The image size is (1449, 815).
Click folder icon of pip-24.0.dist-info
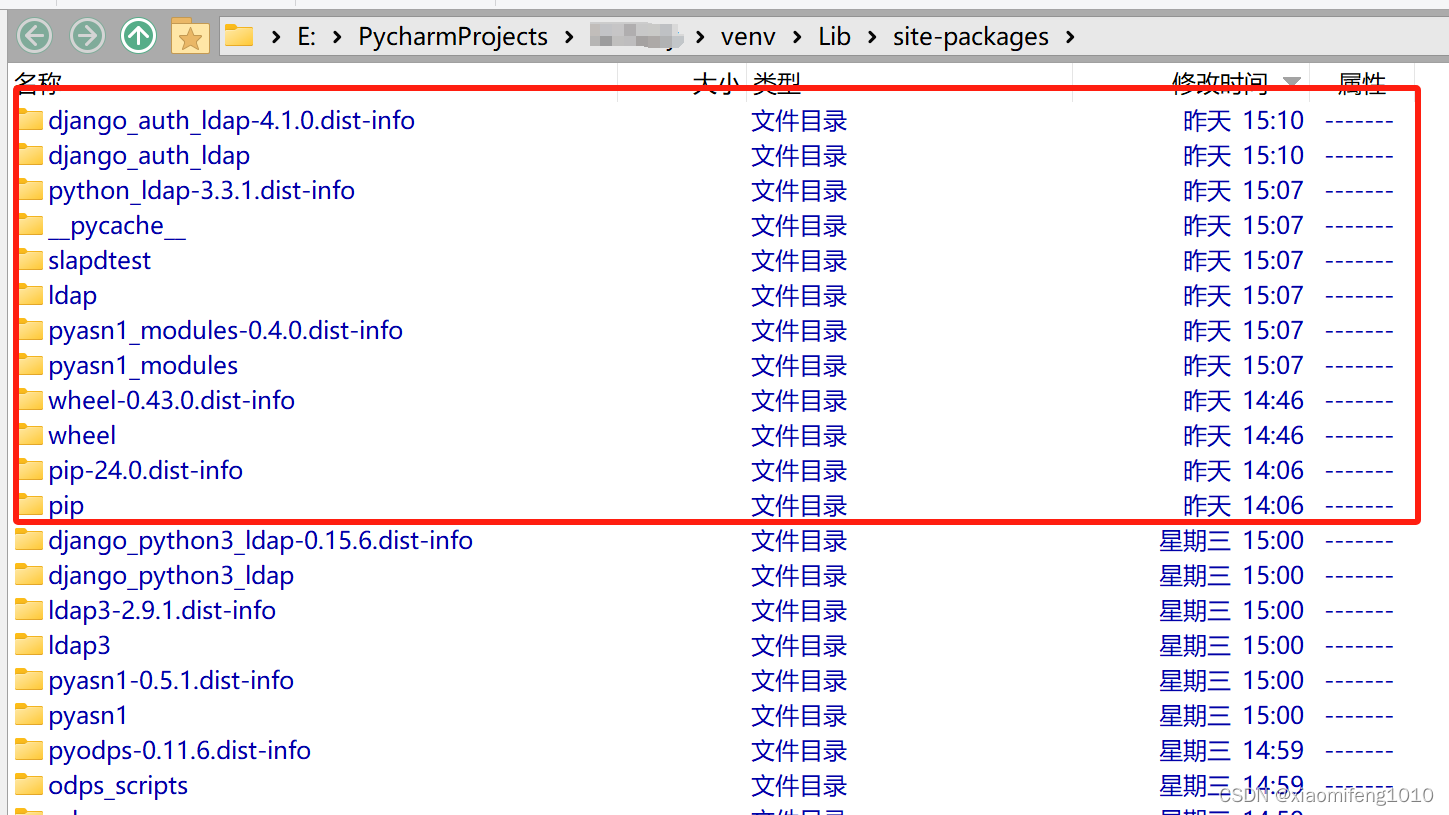click(30, 470)
